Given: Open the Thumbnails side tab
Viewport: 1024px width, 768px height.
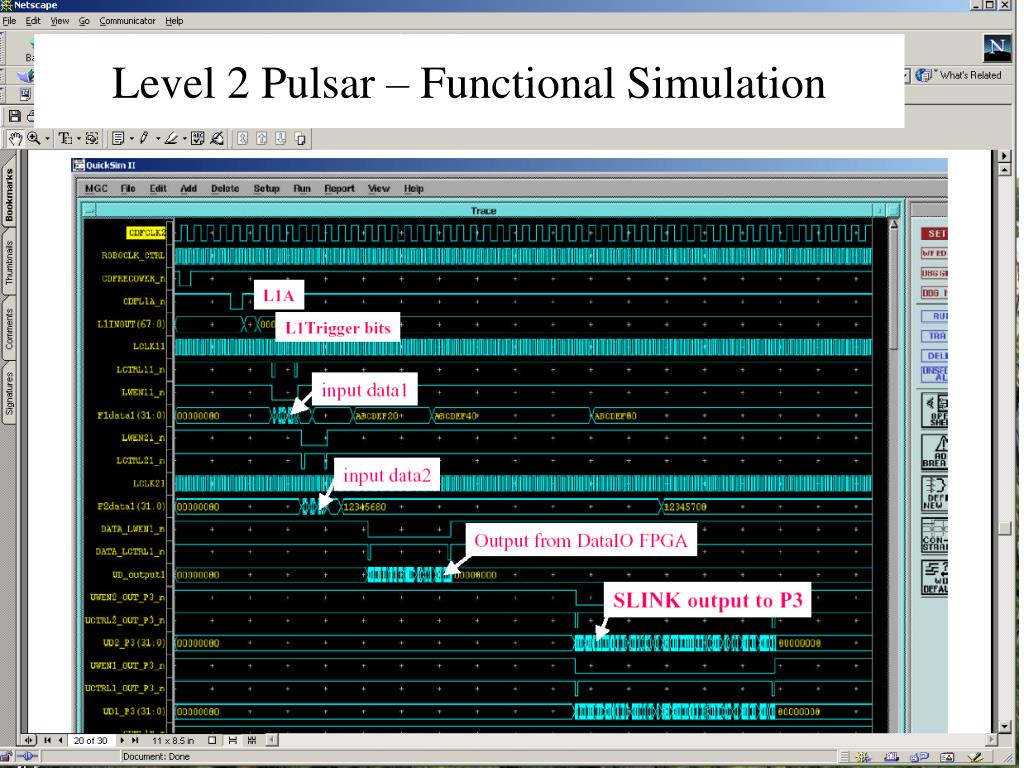Looking at the screenshot, I should point(8,262).
